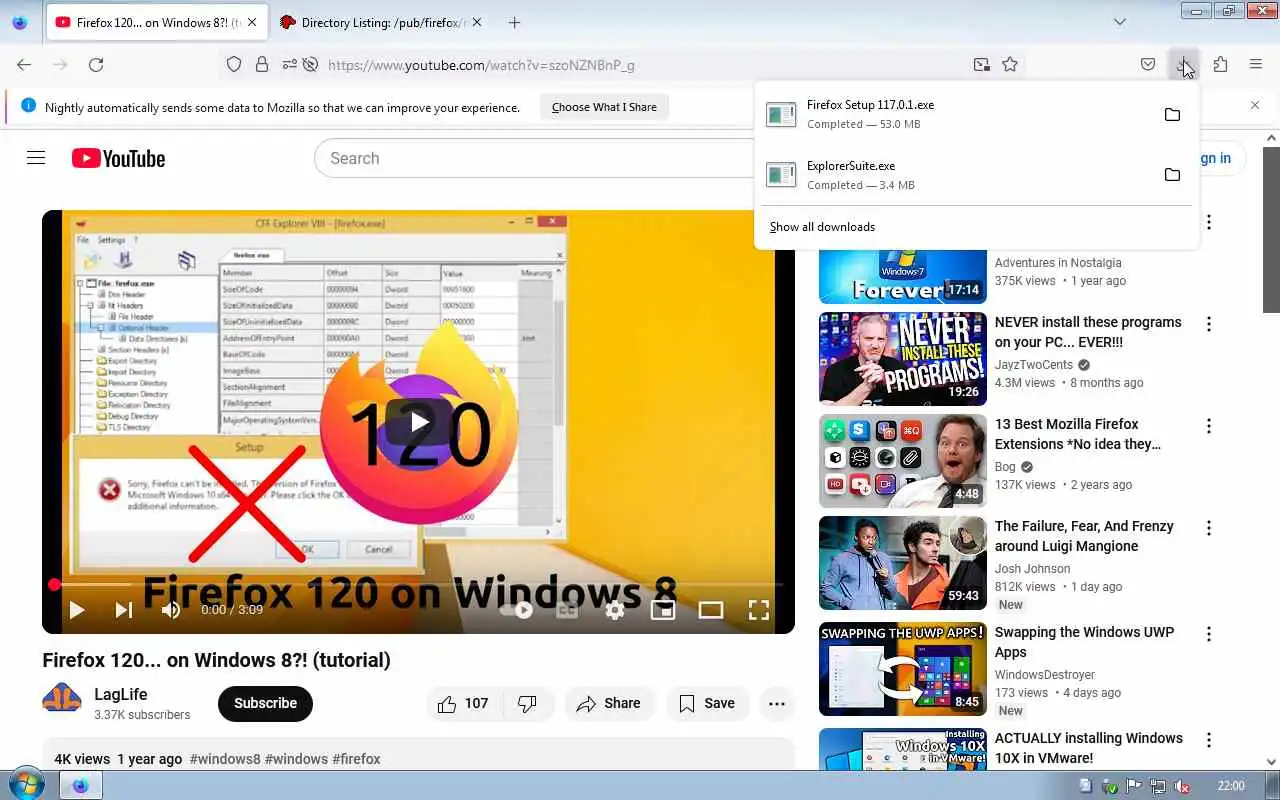Skip to next video in player controls
Viewport: 1280px width, 800px height.
coord(124,609)
